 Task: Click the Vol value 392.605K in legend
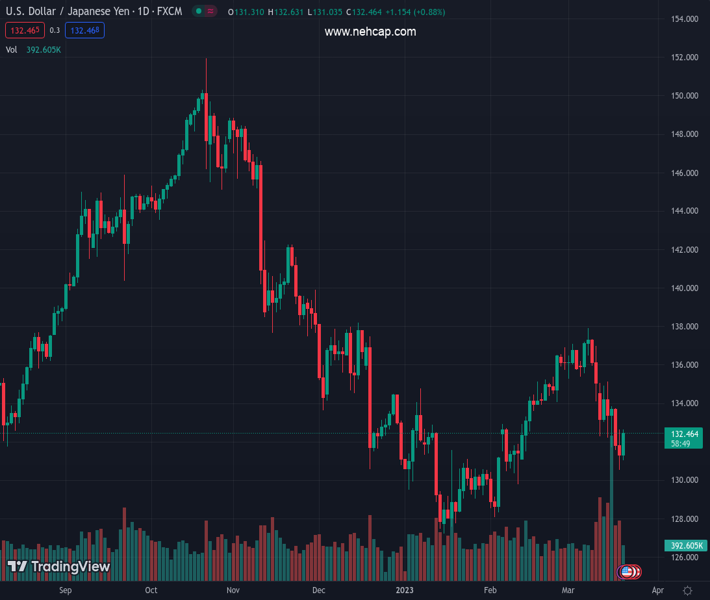point(44,49)
